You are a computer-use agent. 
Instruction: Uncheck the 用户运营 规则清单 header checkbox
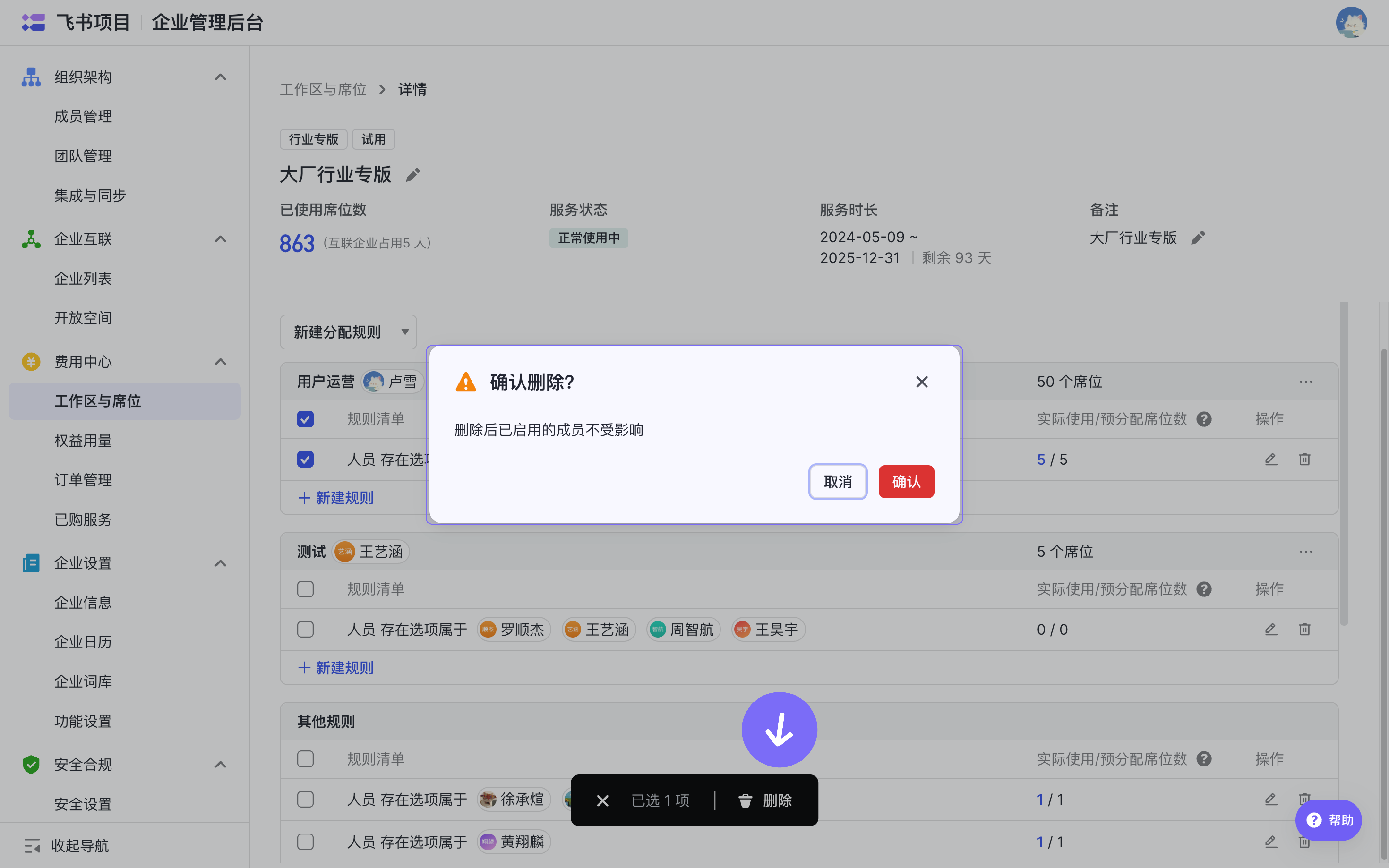[x=305, y=419]
